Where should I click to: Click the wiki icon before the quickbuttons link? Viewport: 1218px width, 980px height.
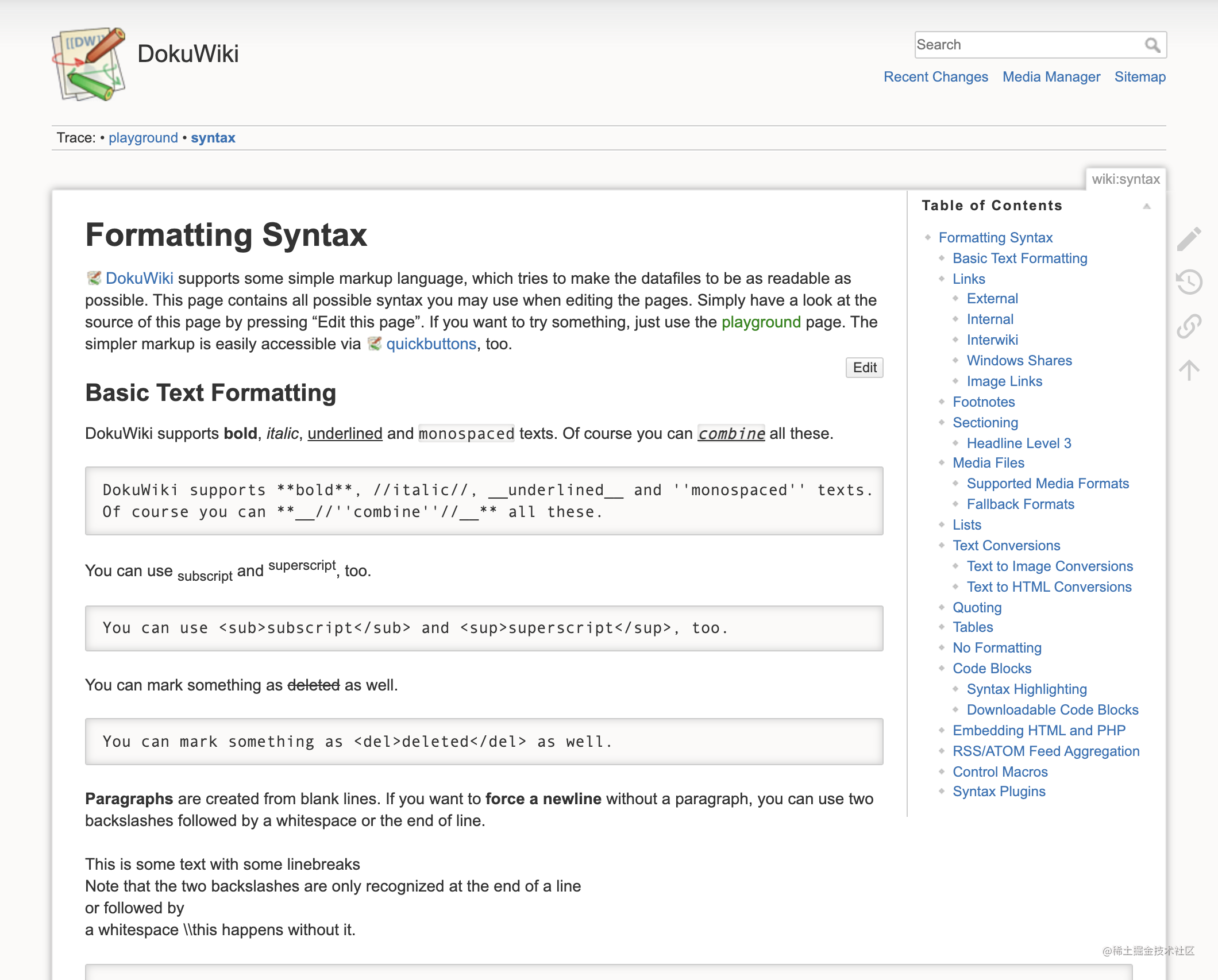coord(375,344)
